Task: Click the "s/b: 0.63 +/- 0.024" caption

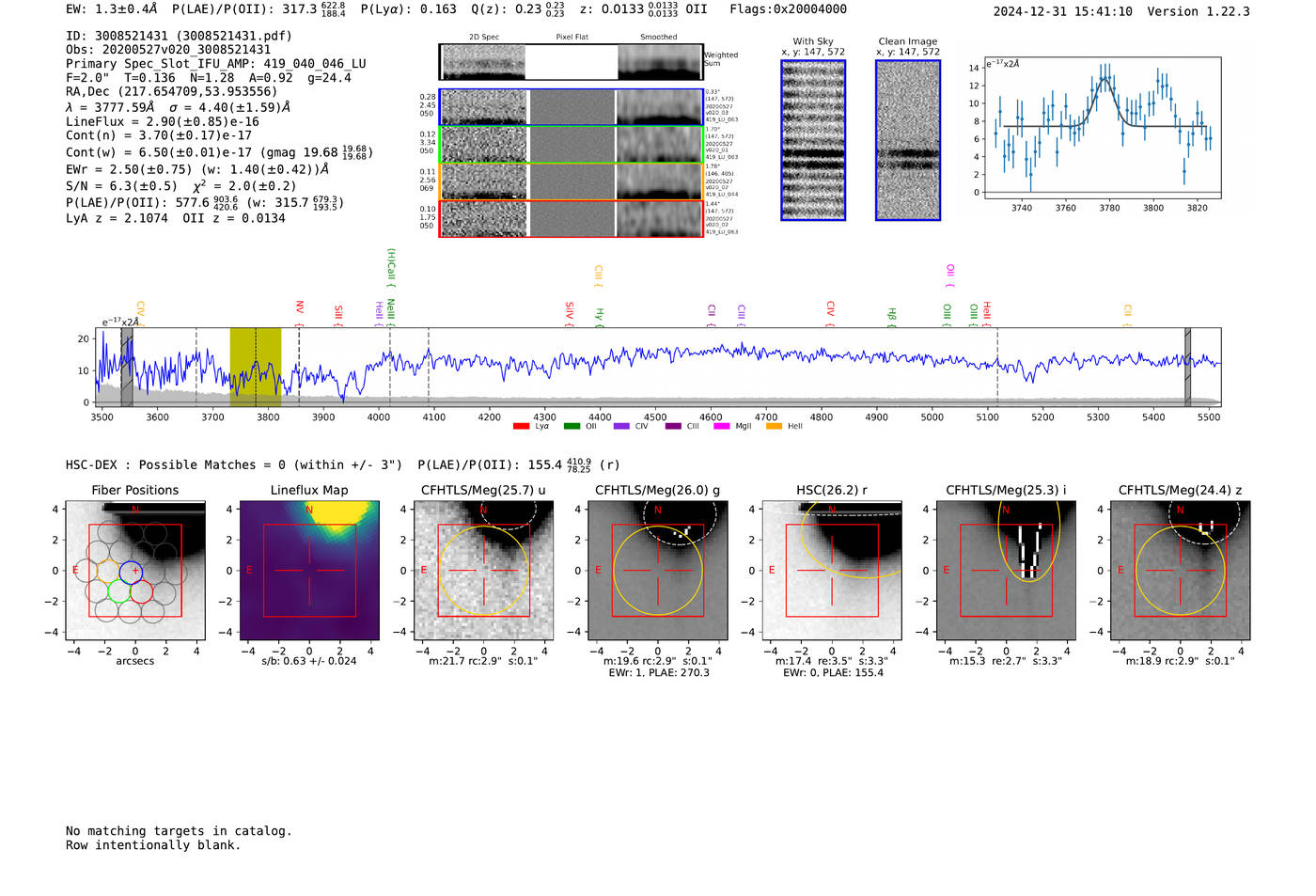Action: pos(309,661)
